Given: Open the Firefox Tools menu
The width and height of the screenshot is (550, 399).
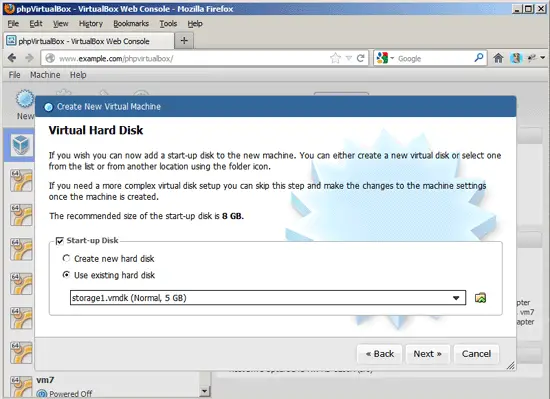Looking at the screenshot, I should click(x=168, y=23).
